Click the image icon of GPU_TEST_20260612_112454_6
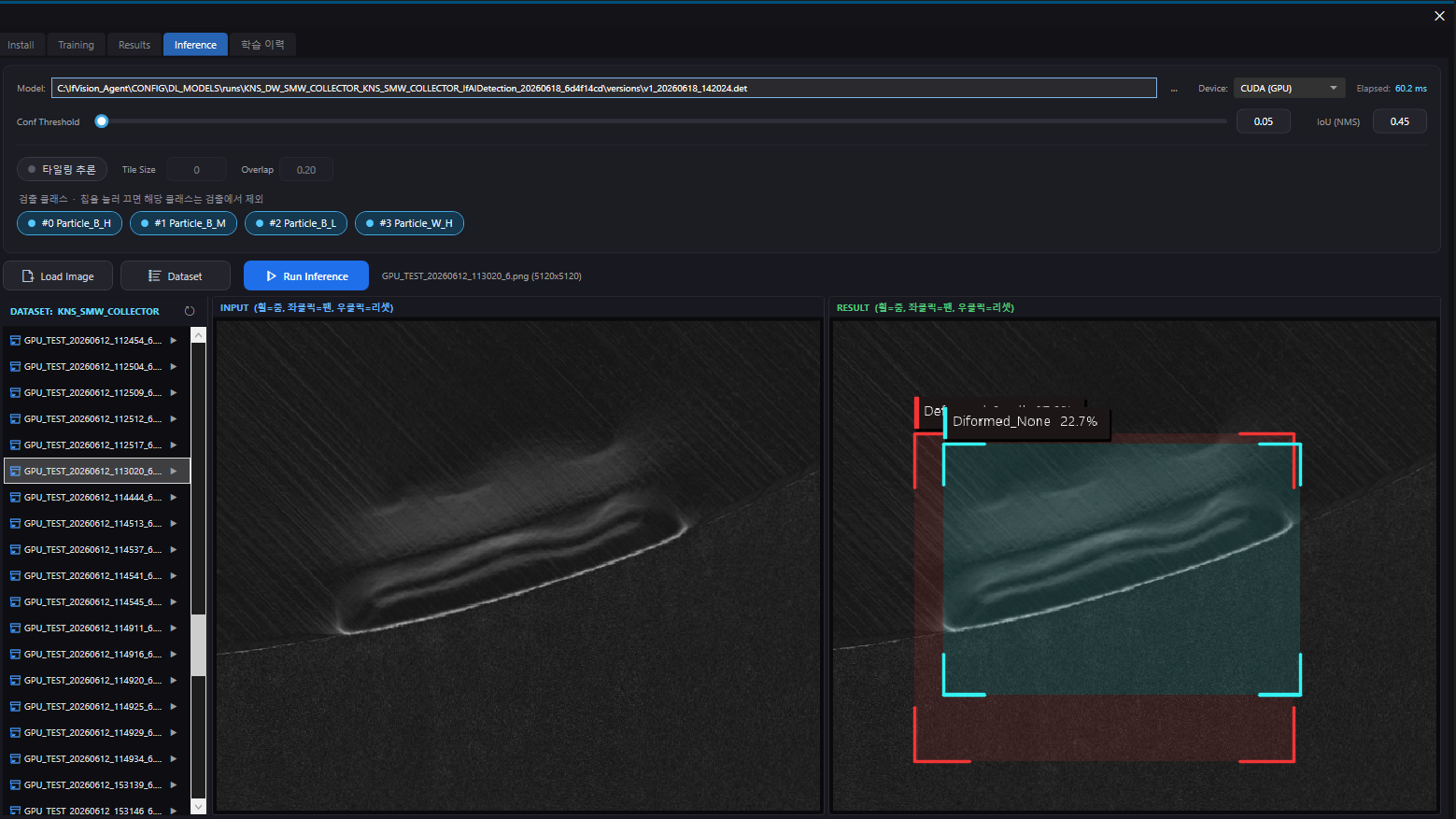 pos(15,341)
